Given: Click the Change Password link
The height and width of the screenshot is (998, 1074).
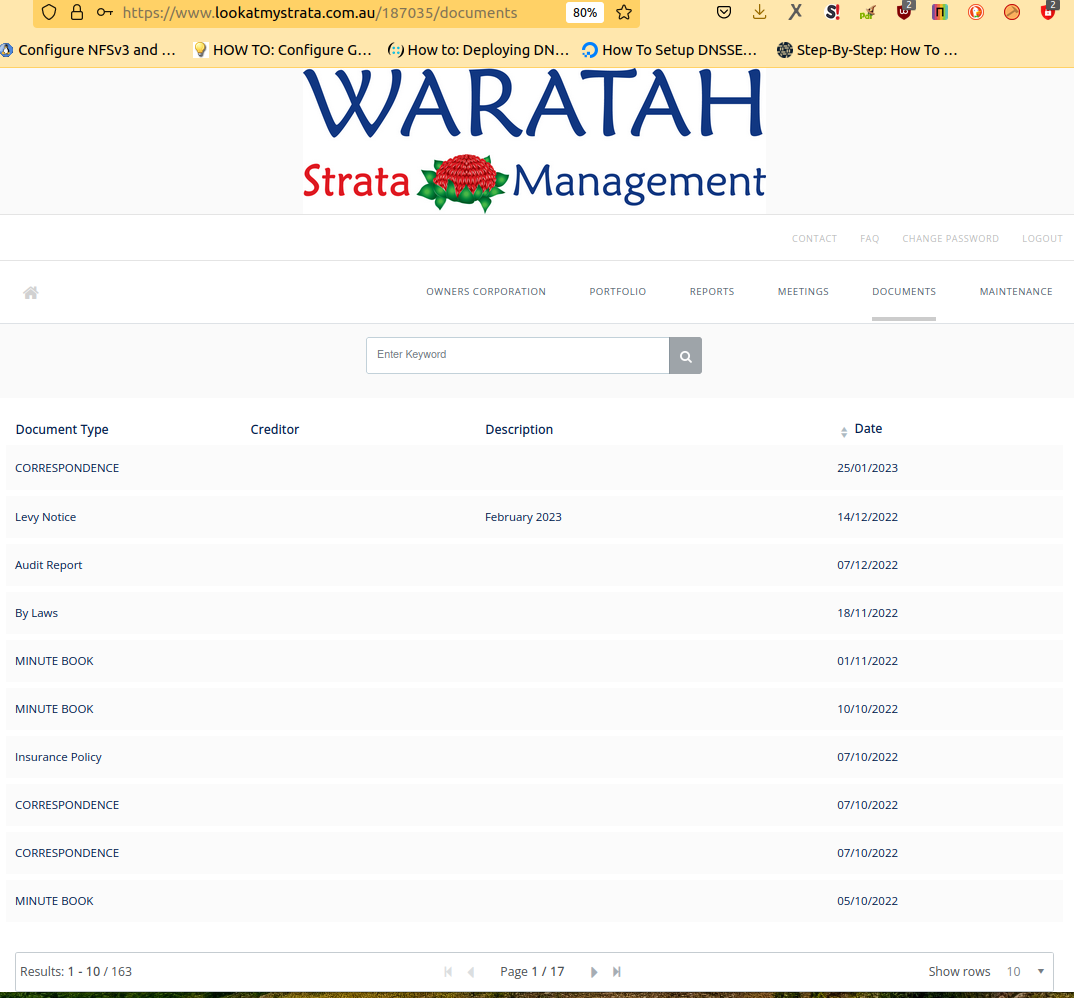Looking at the screenshot, I should 950,238.
